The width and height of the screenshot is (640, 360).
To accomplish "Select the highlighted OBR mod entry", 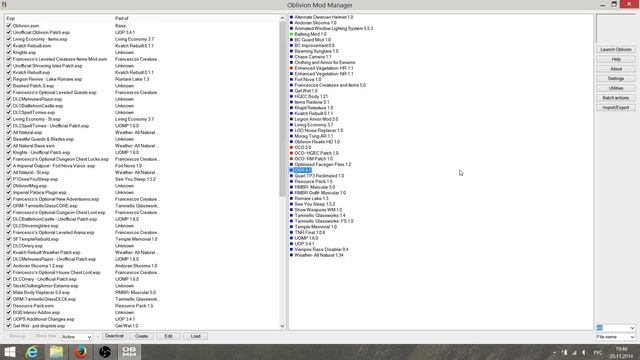I will [302, 170].
